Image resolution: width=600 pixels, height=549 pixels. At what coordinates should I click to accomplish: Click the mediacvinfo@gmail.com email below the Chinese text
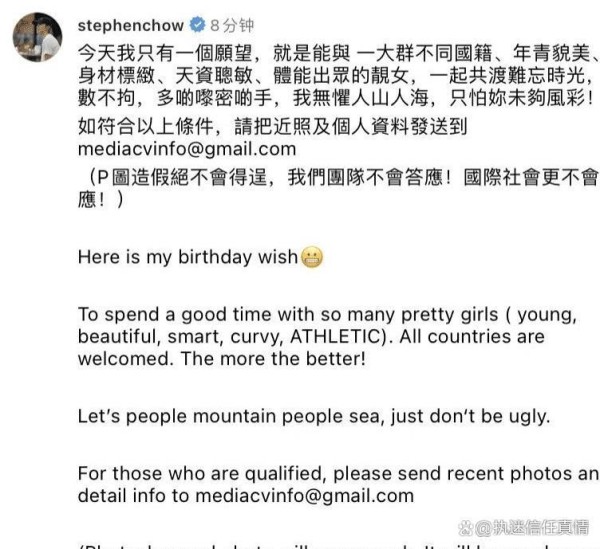click(x=187, y=149)
